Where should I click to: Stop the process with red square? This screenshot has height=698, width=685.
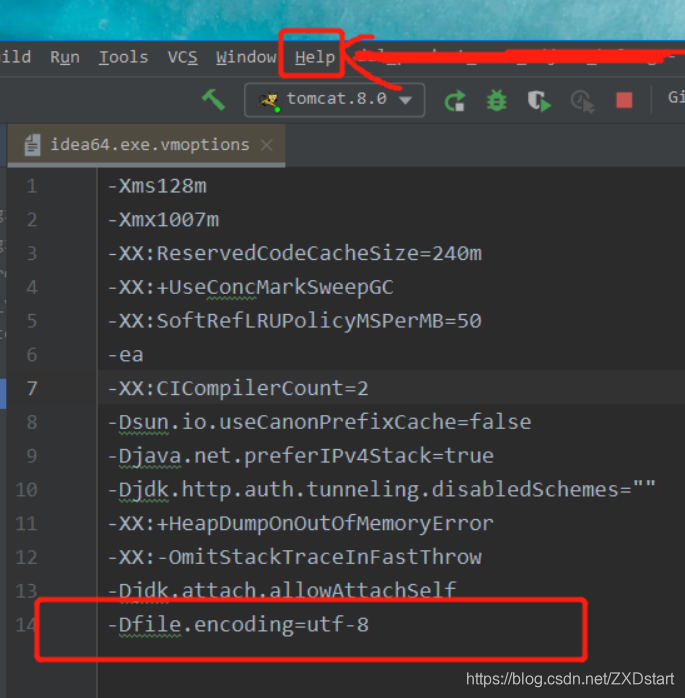pyautogui.click(x=624, y=100)
